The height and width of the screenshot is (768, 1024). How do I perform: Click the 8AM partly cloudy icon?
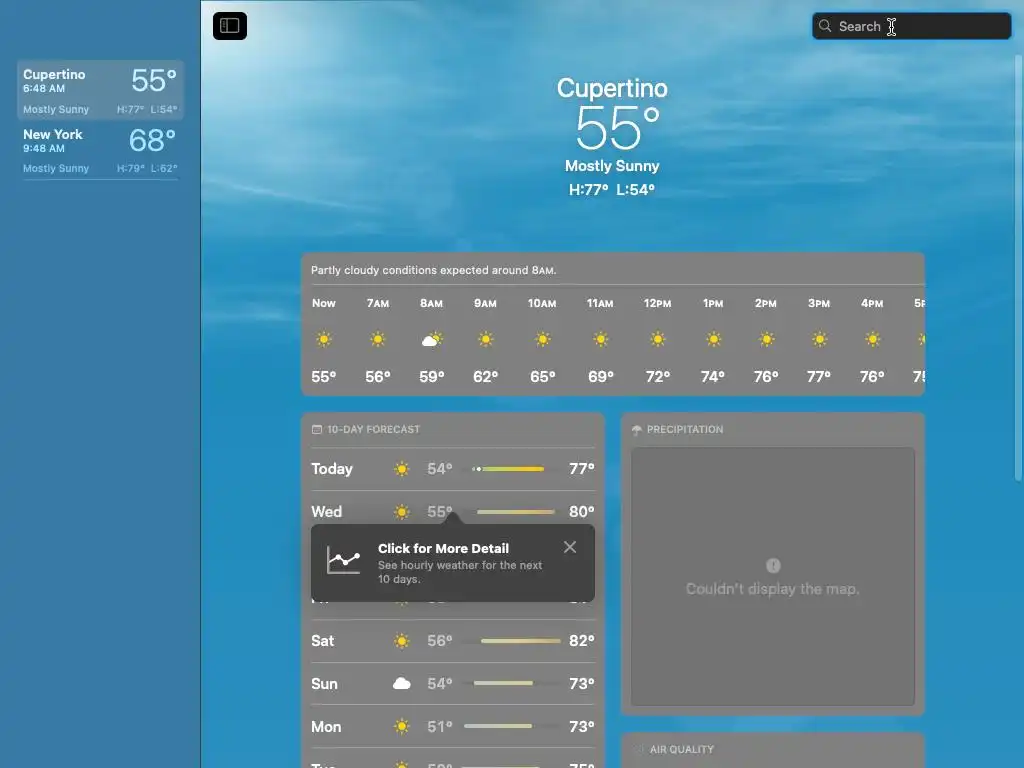click(432, 339)
